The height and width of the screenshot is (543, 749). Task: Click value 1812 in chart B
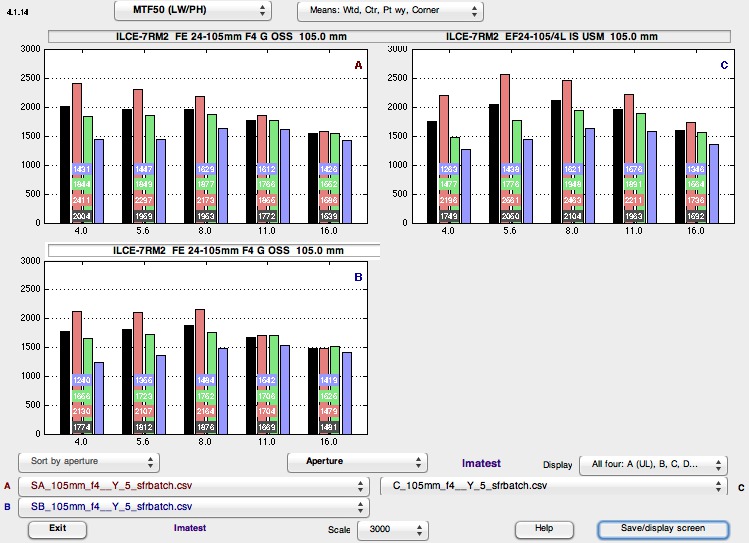[143, 427]
